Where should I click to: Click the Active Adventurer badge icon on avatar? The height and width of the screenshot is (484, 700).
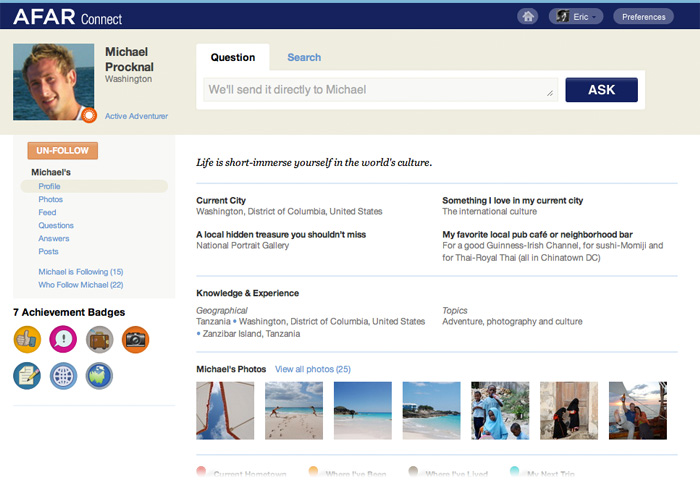click(89, 115)
